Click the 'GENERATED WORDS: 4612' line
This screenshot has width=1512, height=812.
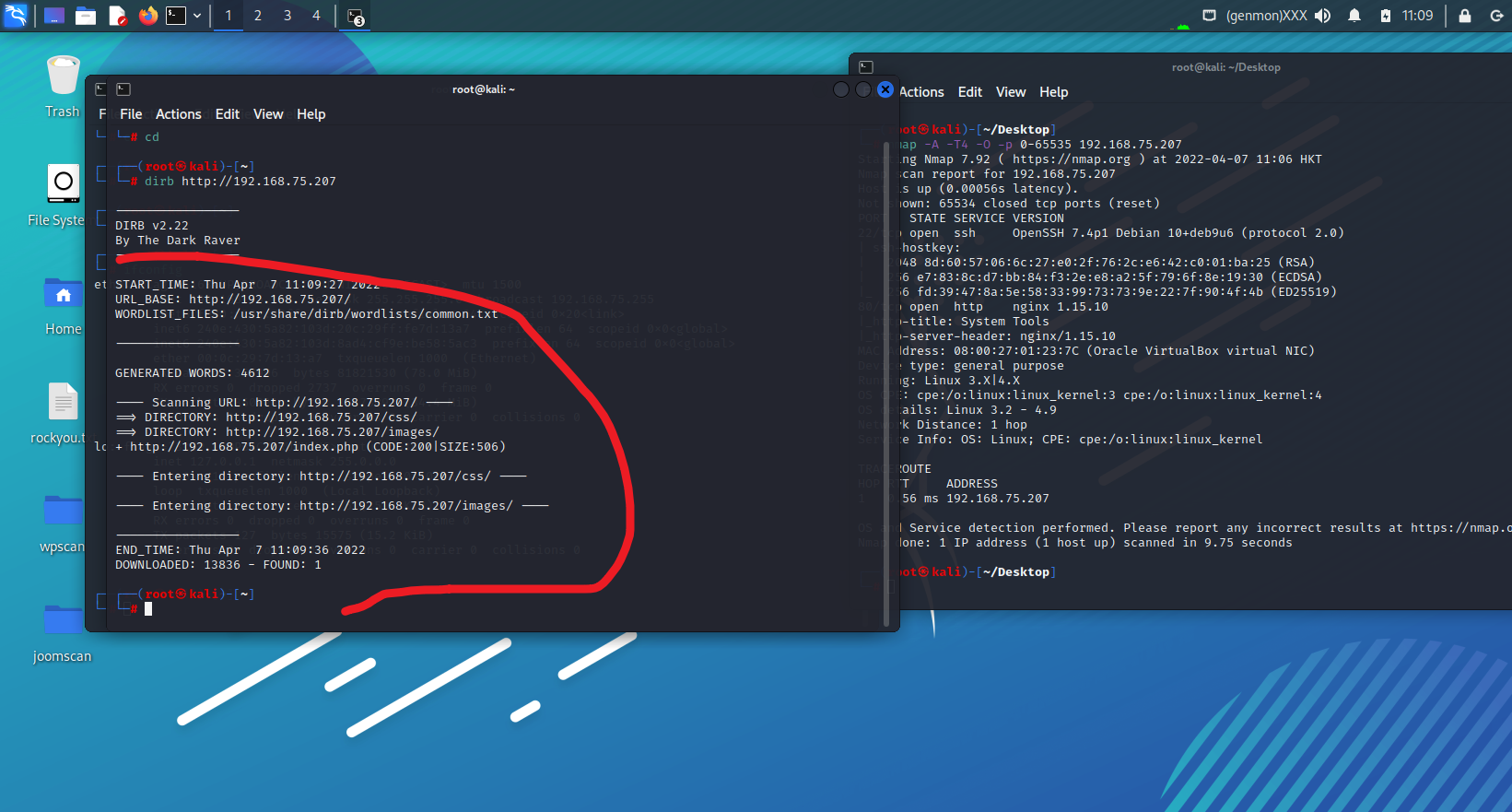193,373
